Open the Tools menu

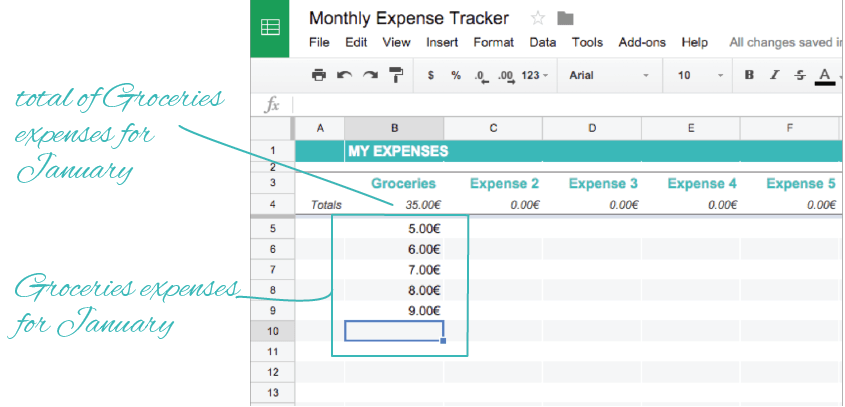tap(587, 43)
